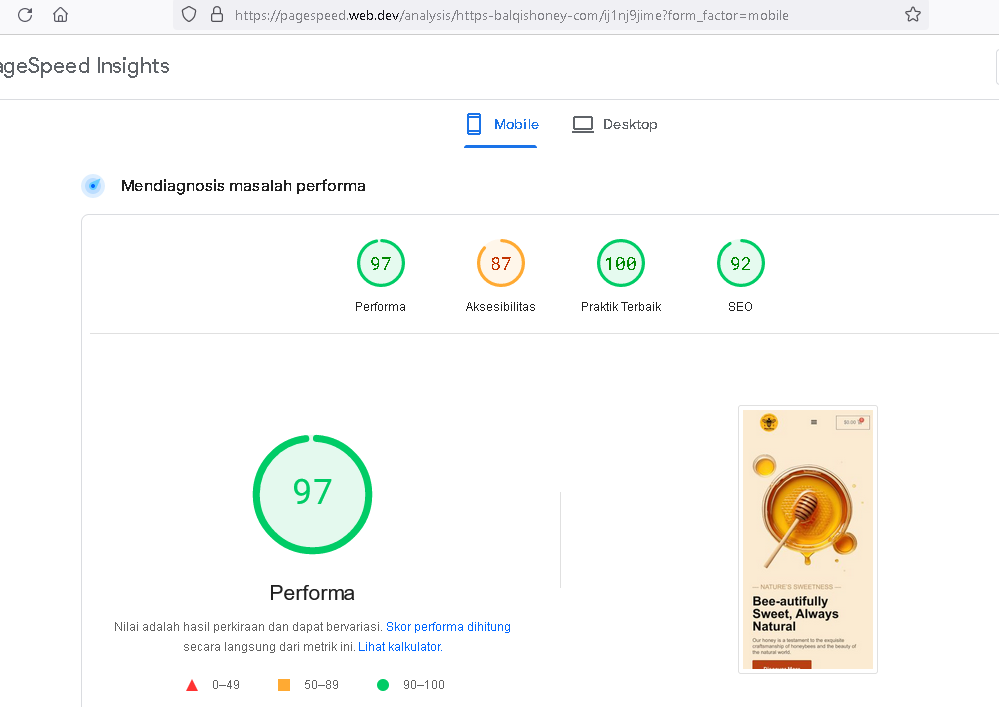Open the 'Lihat kalkulator' link
Viewport: 999px width, 707px height.
pos(400,647)
